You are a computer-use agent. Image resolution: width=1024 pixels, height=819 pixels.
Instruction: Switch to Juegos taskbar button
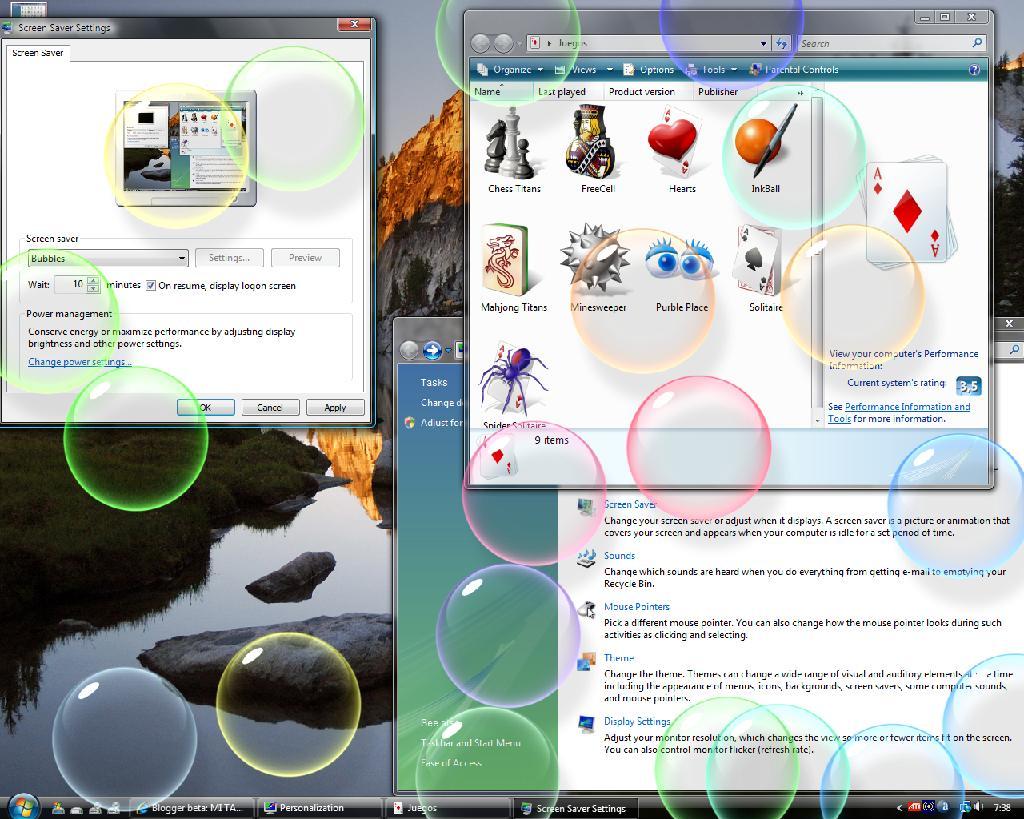(446, 808)
